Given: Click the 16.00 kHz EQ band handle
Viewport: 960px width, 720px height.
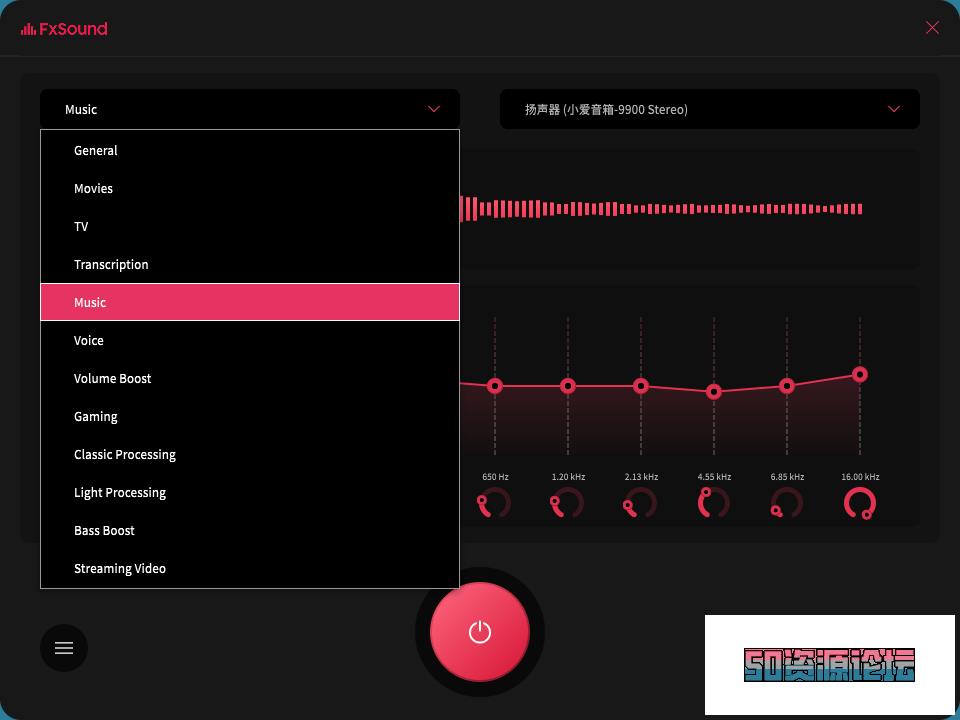Looking at the screenshot, I should (860, 374).
